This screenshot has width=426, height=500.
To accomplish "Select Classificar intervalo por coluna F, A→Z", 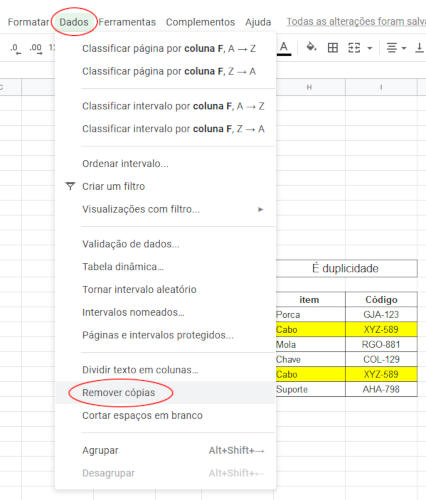I will click(166, 106).
